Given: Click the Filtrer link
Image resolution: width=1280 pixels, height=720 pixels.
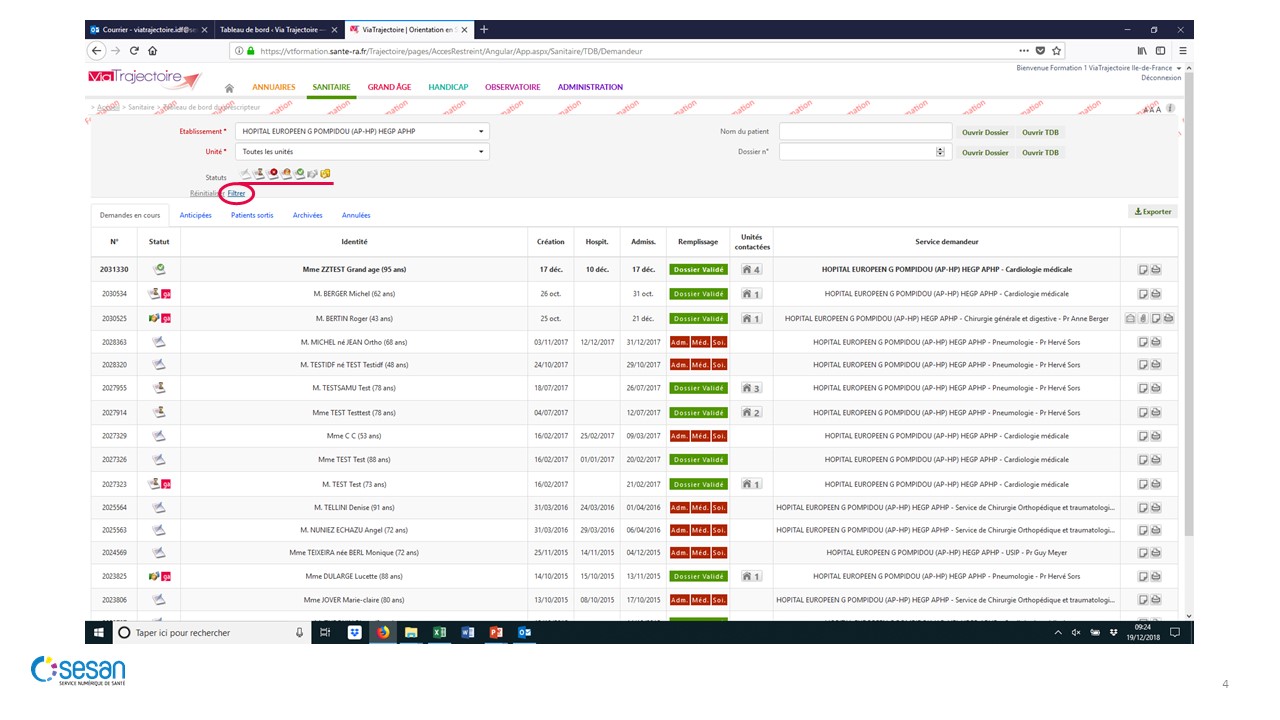Looking at the screenshot, I should [236, 193].
